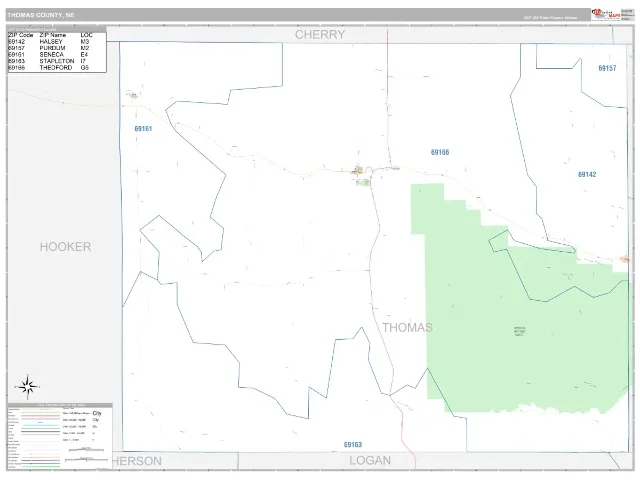The width and height of the screenshot is (640, 480).
Task: Click the CHERRY county label
Action: 320,35
